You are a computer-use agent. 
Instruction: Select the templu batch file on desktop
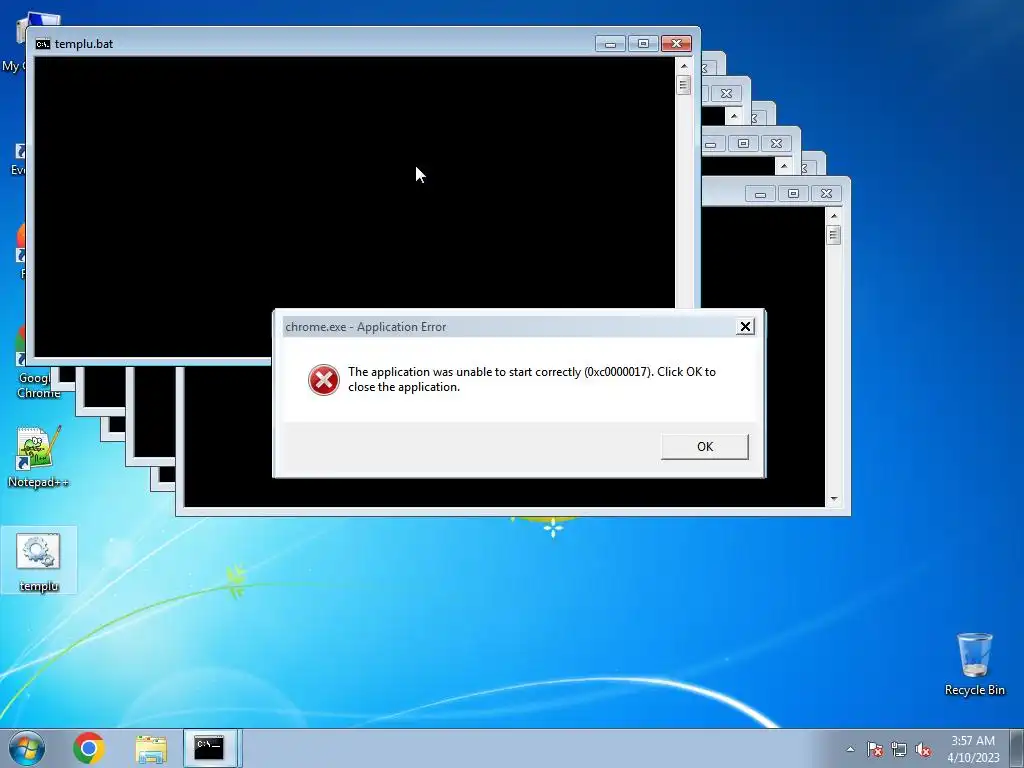coord(39,560)
